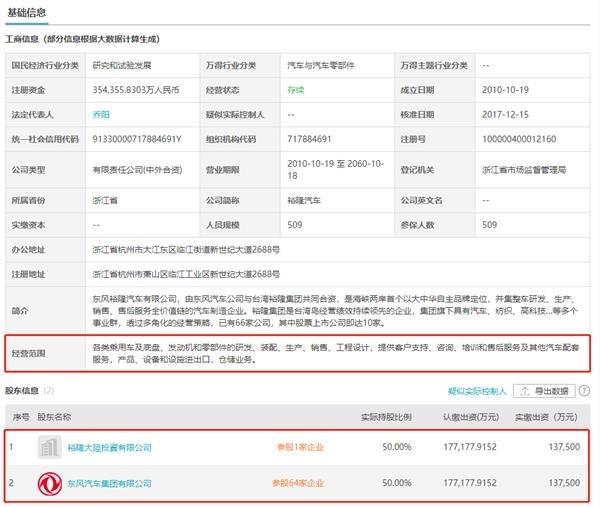This screenshot has width=600, height=507.
Task: Click the 股东信息 section heading
Action: tap(22, 391)
